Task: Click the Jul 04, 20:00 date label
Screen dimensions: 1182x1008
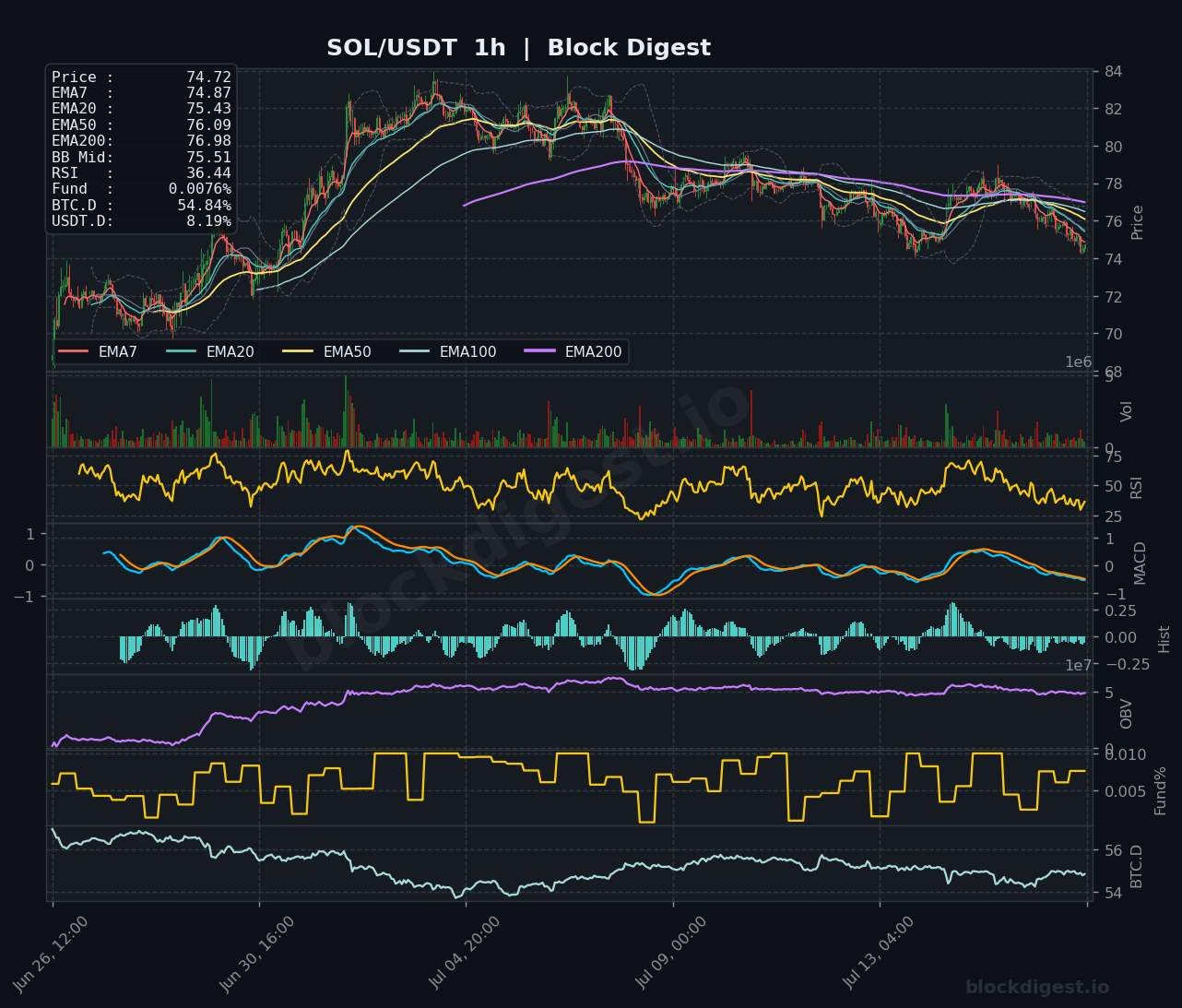Action: coord(466,954)
